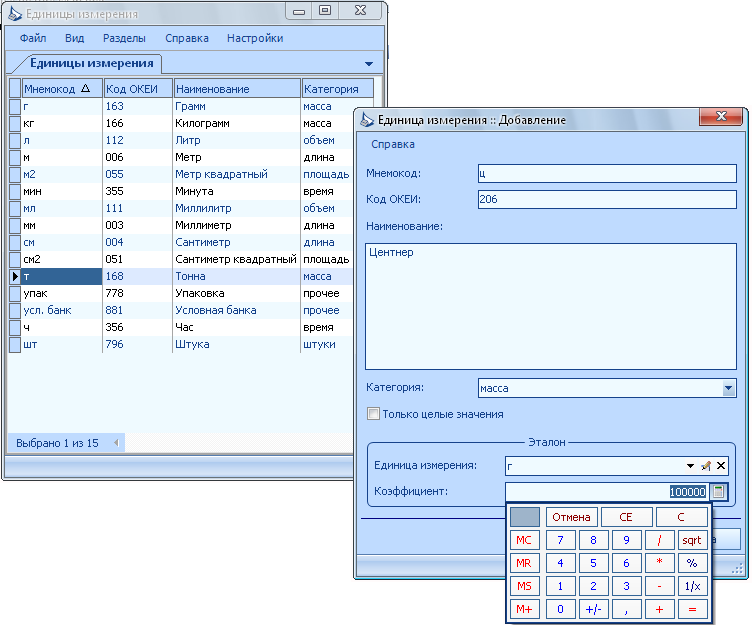752x625 pixels.
Task: Tick the row selector for the Час row
Action: coord(14,327)
